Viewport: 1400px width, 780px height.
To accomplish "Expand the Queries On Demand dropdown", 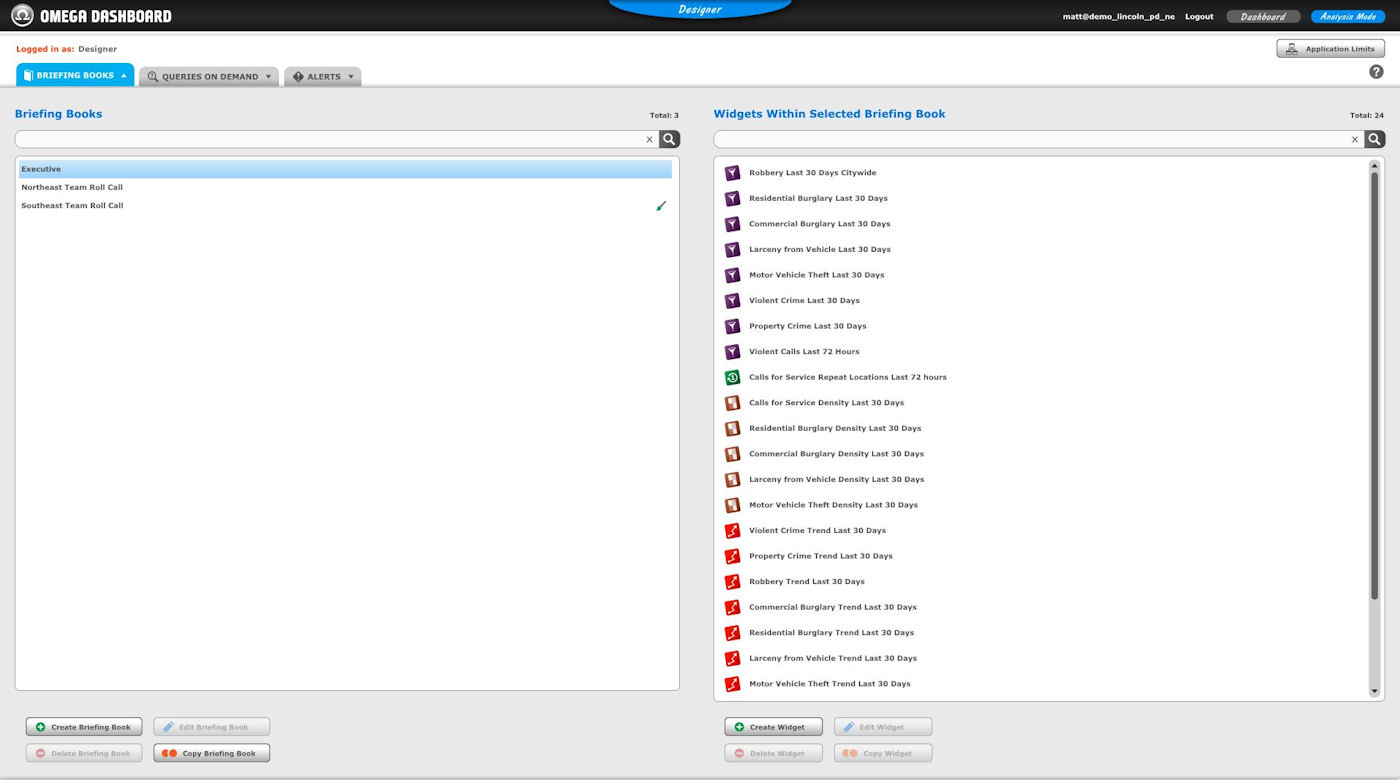I will pos(209,77).
